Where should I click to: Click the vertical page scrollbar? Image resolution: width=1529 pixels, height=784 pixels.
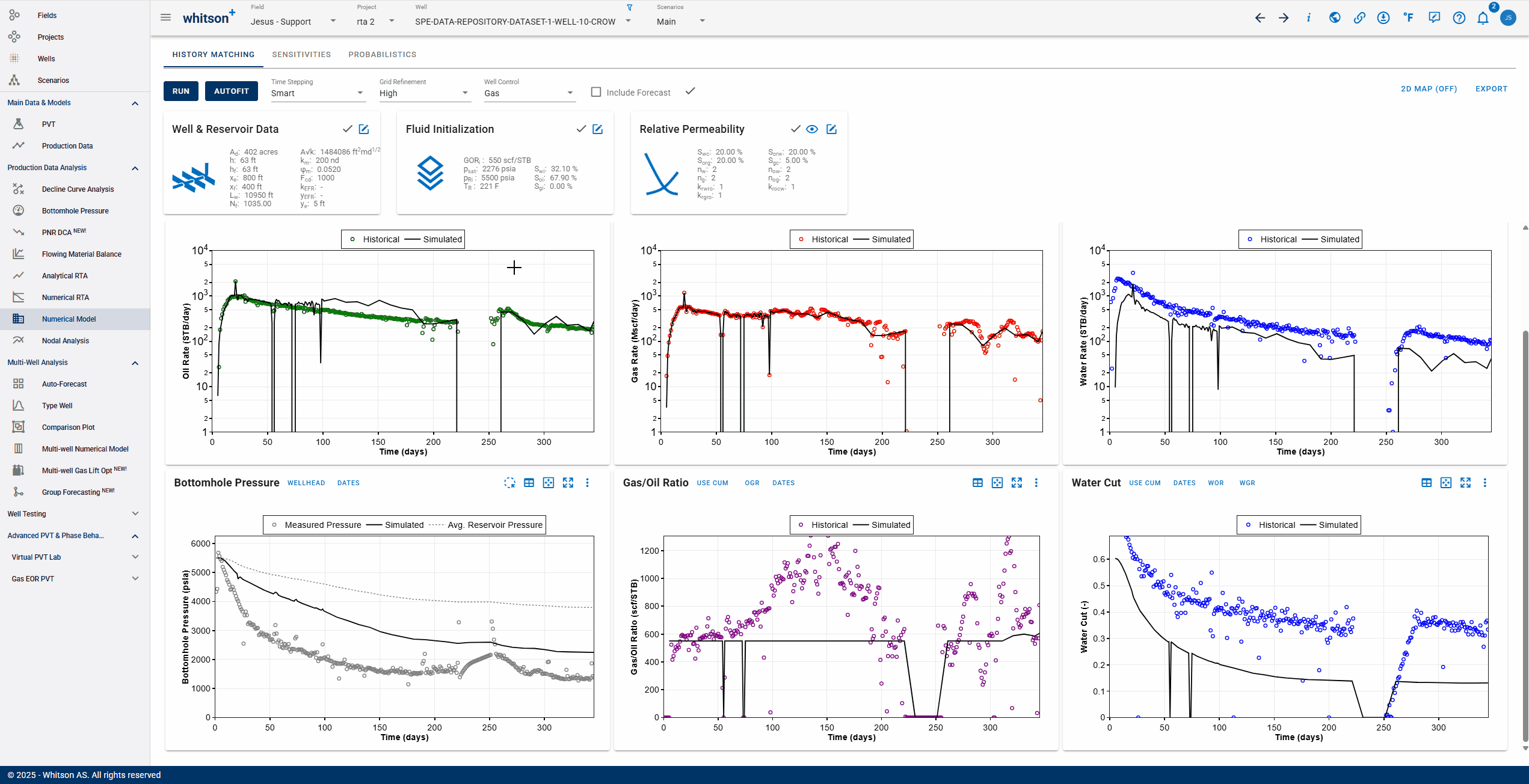coord(1525,535)
